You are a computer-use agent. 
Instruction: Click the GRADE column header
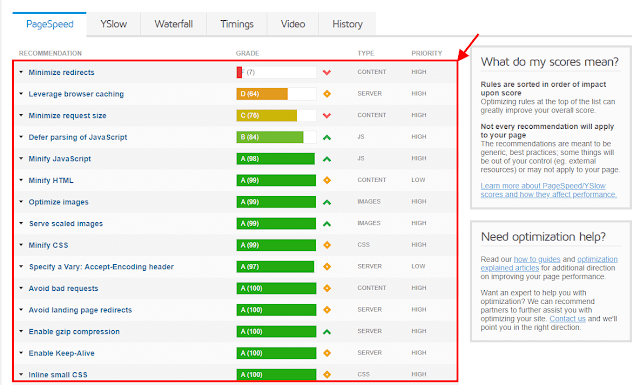tap(247, 53)
